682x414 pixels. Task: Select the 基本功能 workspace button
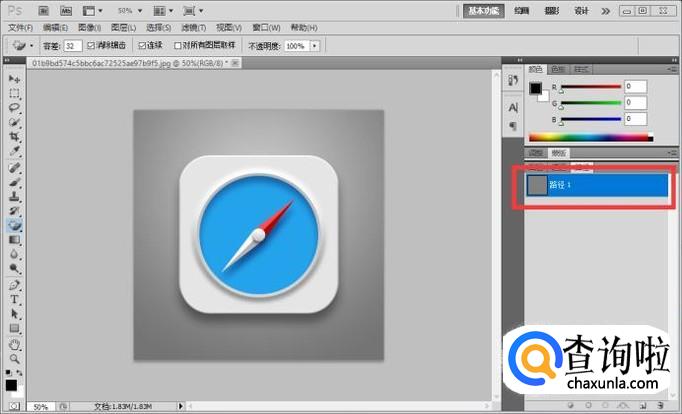484,11
